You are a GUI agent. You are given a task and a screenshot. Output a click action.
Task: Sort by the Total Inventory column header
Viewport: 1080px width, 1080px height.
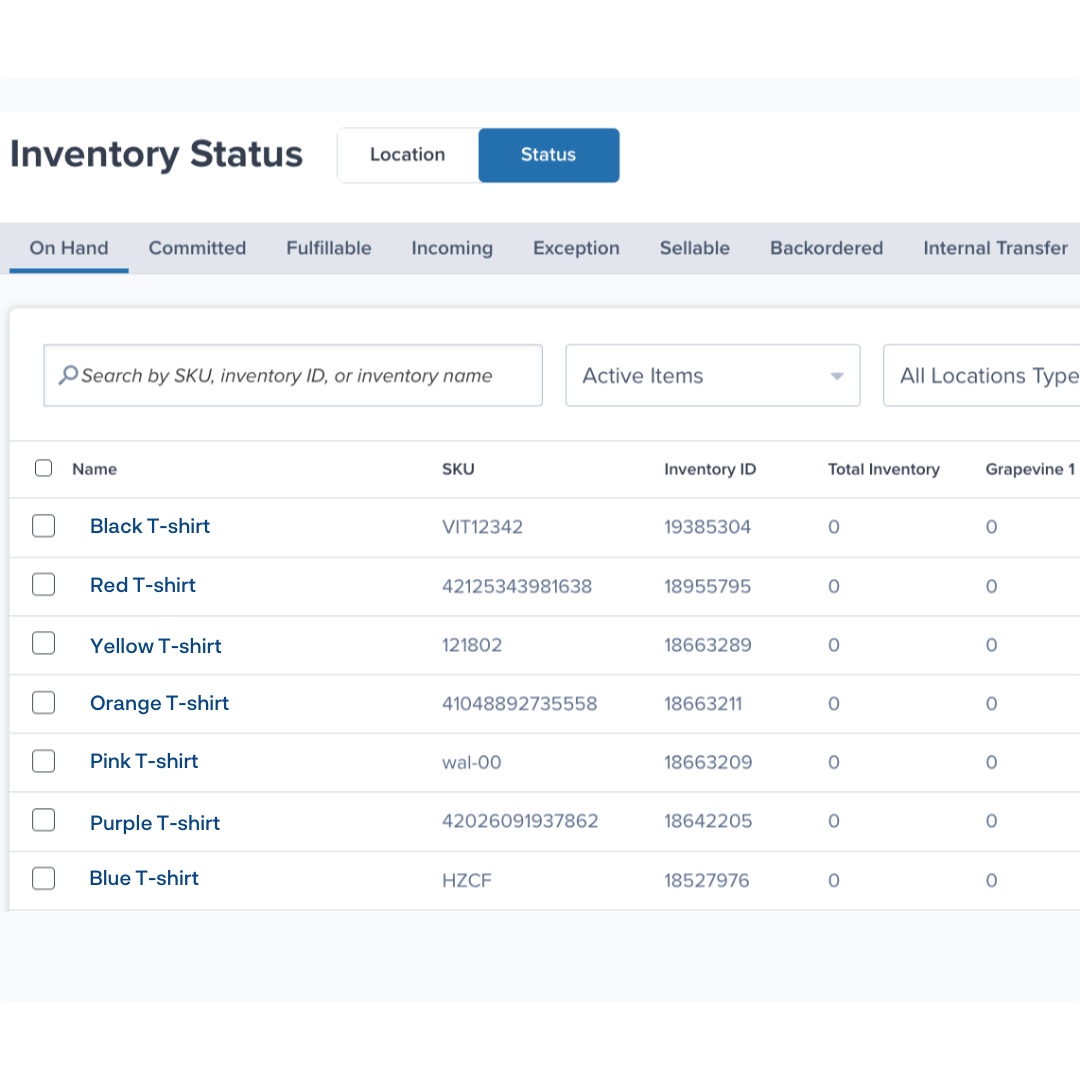tap(883, 469)
